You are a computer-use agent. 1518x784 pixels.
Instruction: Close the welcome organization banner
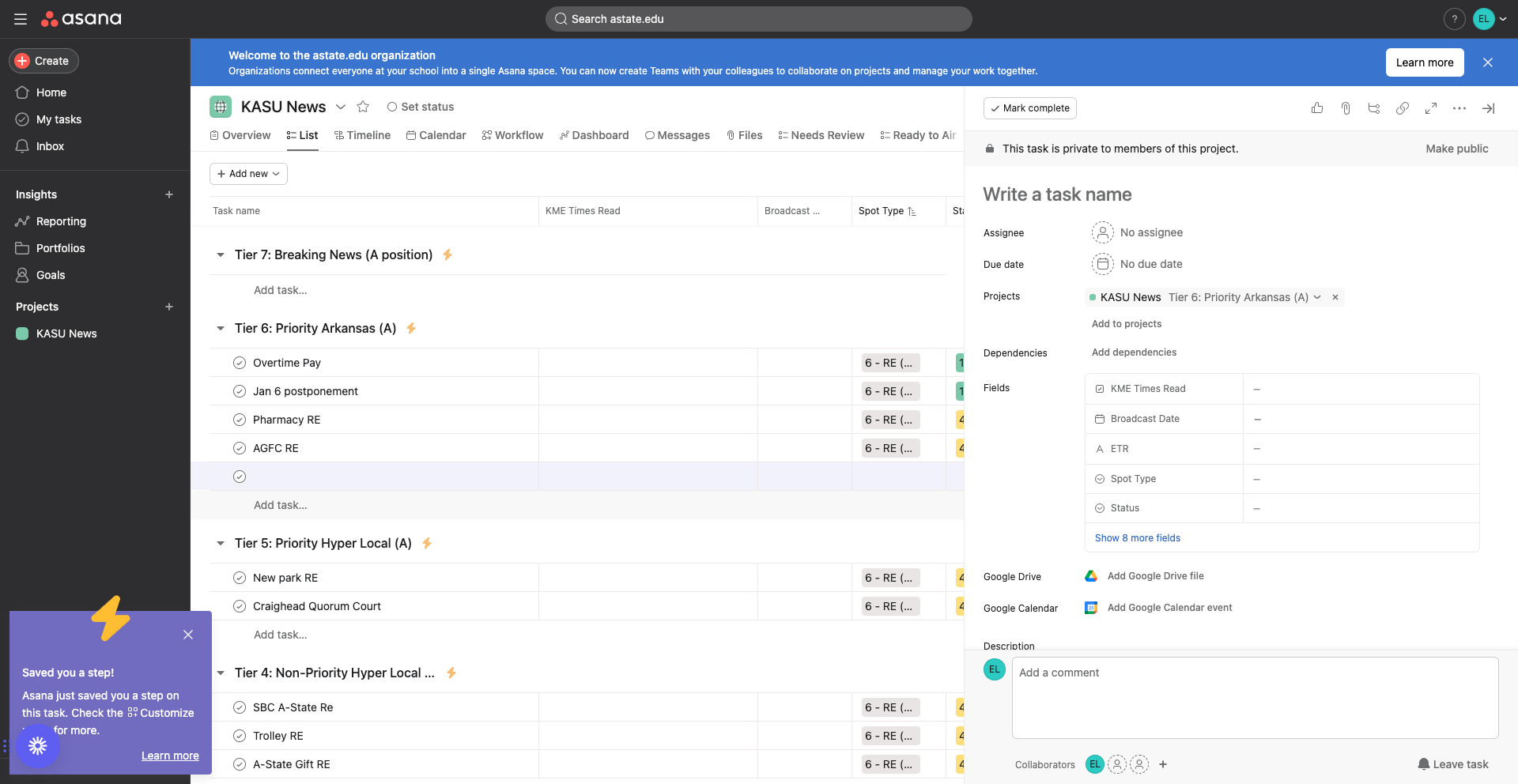[1488, 62]
